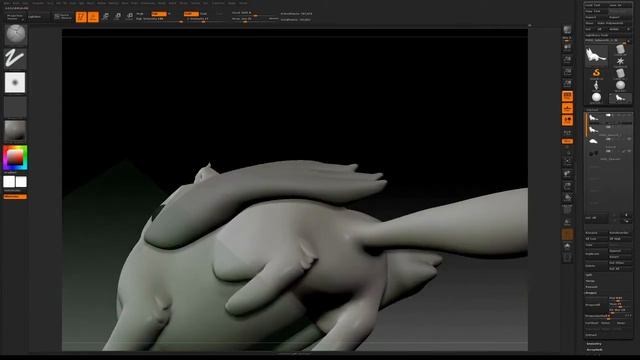Select the large fox tool thumbnail
Screen dimensions: 640x360
point(596,56)
